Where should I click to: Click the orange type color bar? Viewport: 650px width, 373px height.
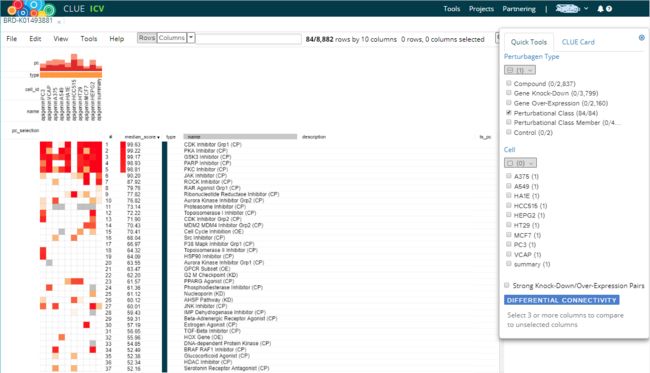71,75
